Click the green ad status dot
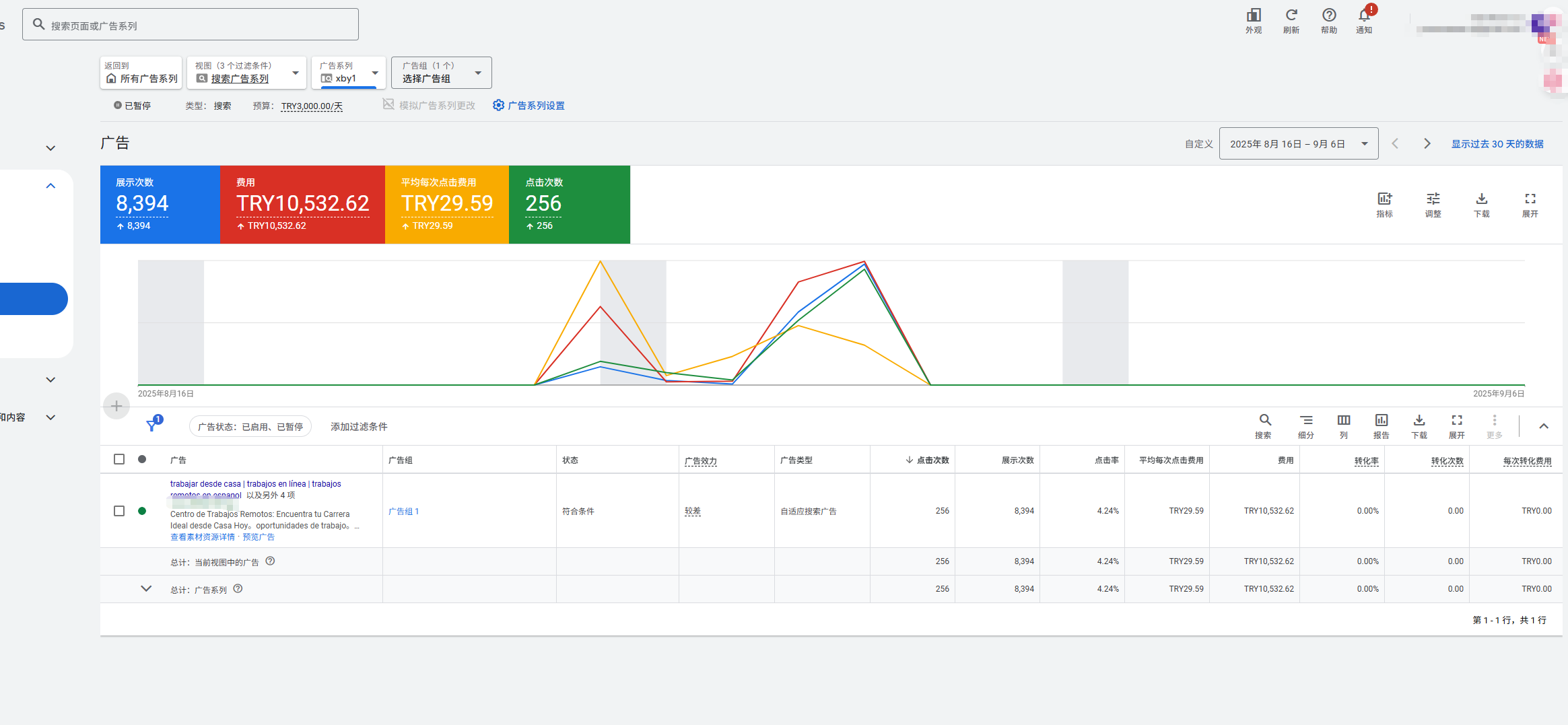The height and width of the screenshot is (725, 1568). coord(142,511)
